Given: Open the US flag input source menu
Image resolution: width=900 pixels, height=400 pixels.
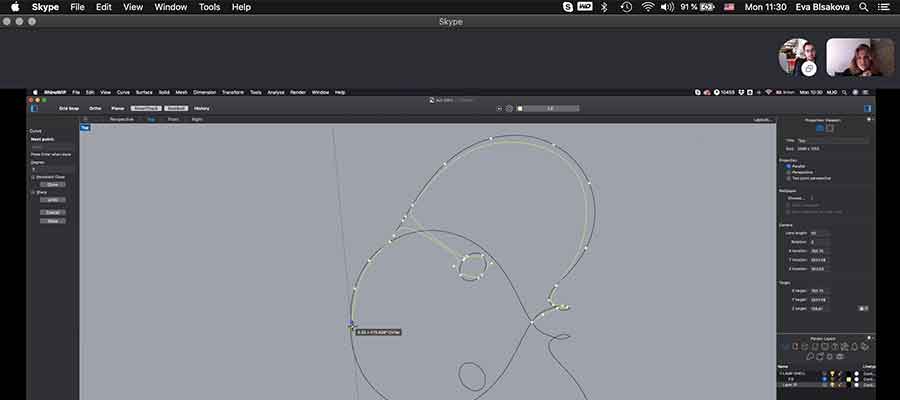Looking at the screenshot, I should pos(729,7).
